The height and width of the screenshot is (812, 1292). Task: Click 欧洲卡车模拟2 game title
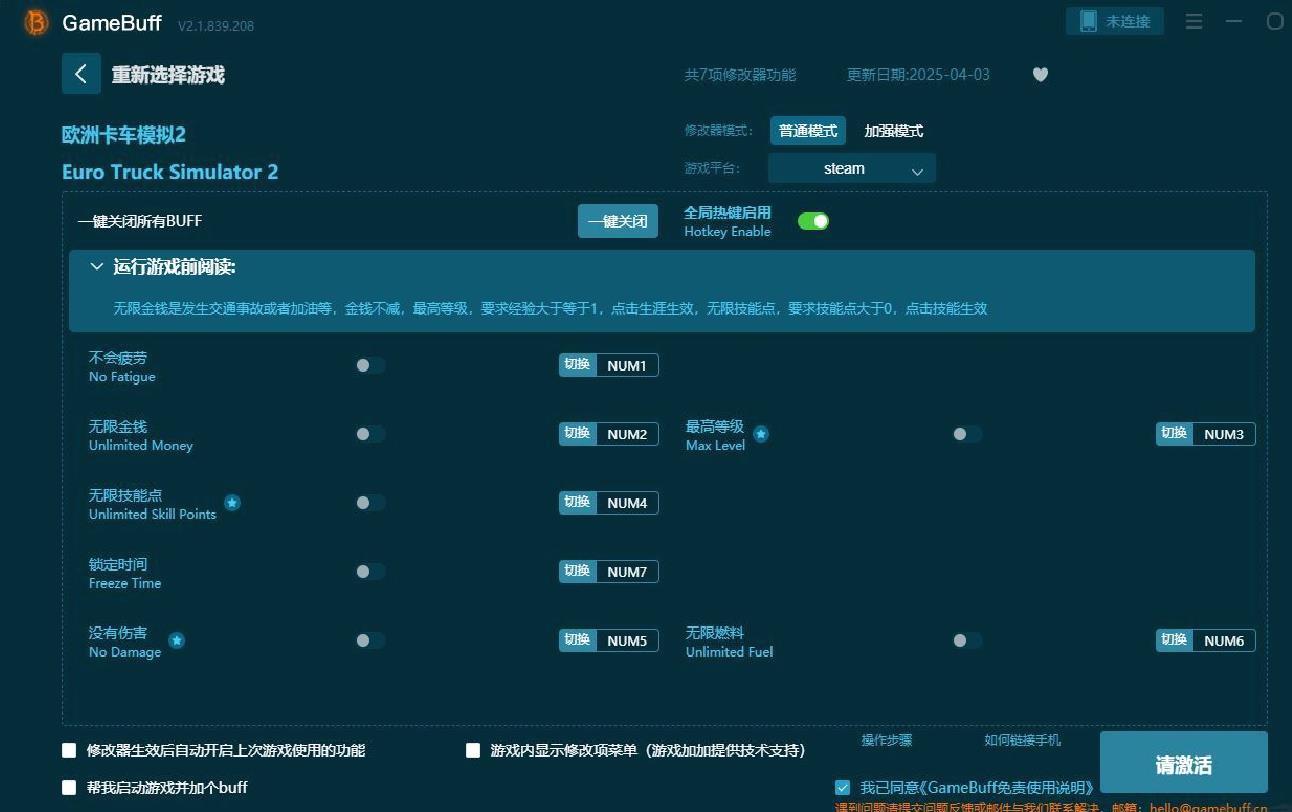point(124,135)
